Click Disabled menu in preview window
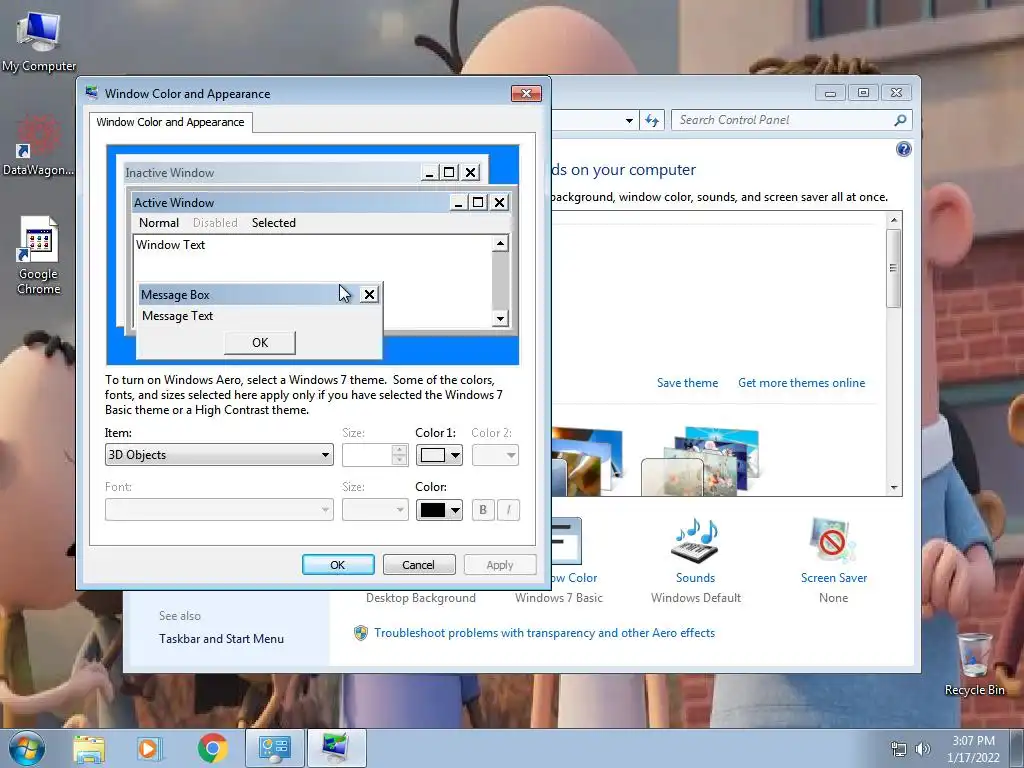1024x768 pixels. [x=215, y=223]
